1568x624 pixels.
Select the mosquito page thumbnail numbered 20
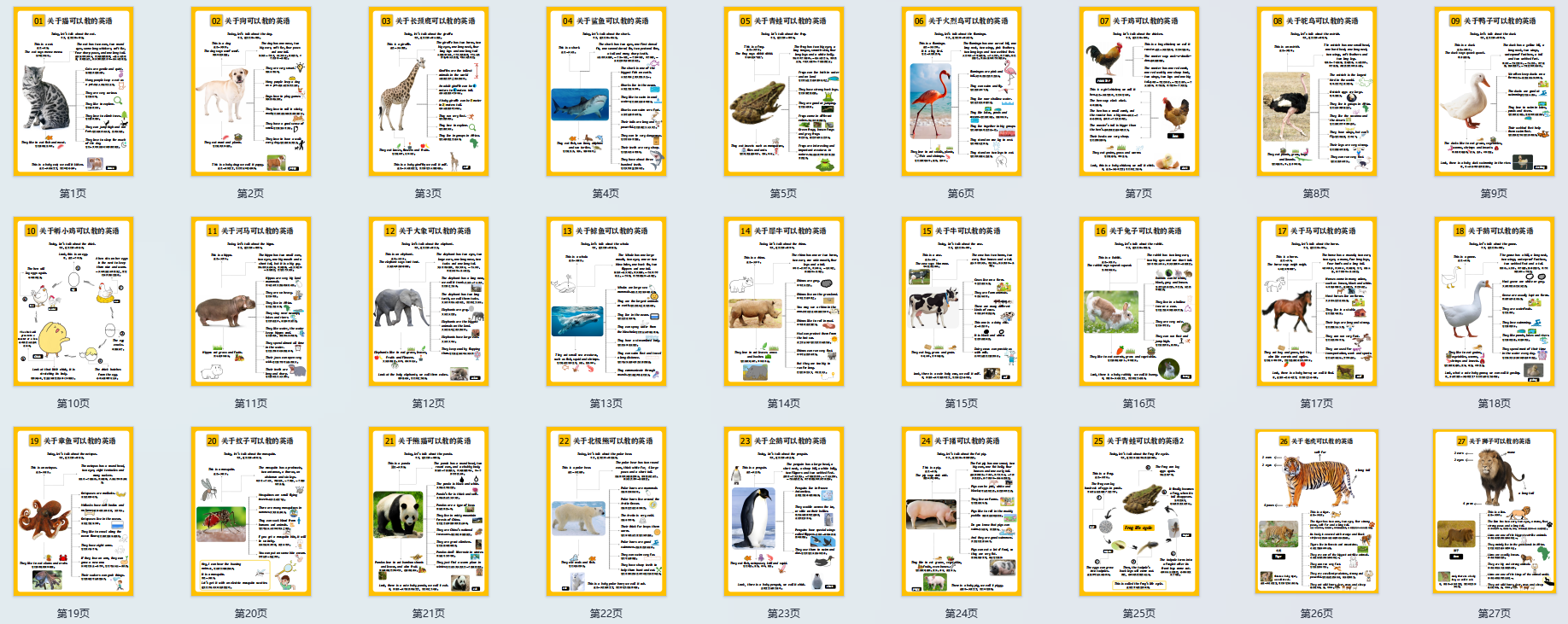(251, 511)
